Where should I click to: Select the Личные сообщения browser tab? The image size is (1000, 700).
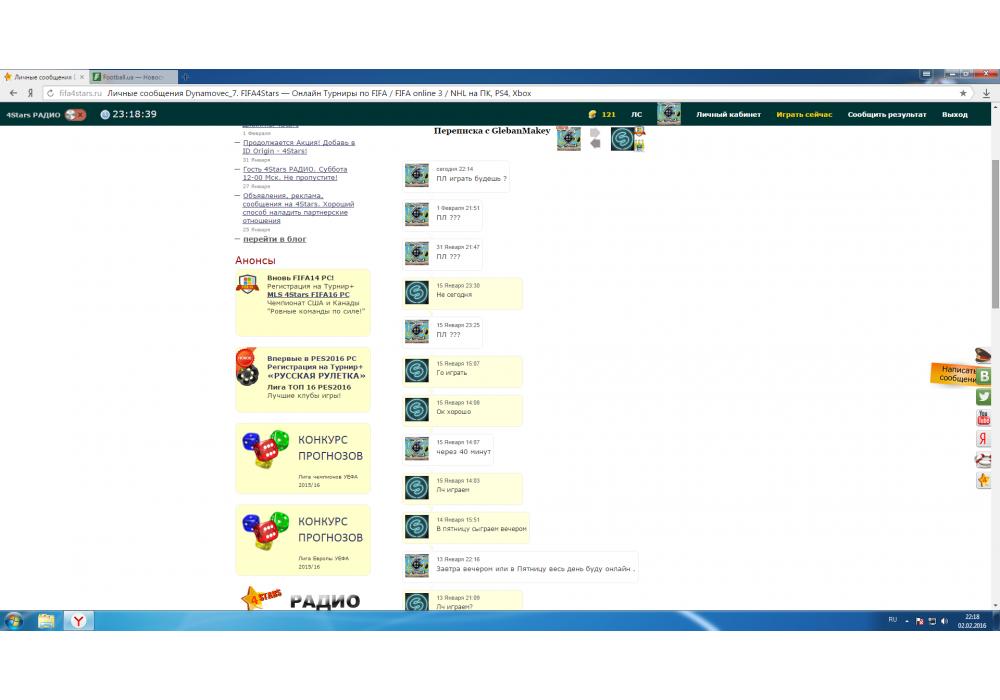pyautogui.click(x=43, y=77)
